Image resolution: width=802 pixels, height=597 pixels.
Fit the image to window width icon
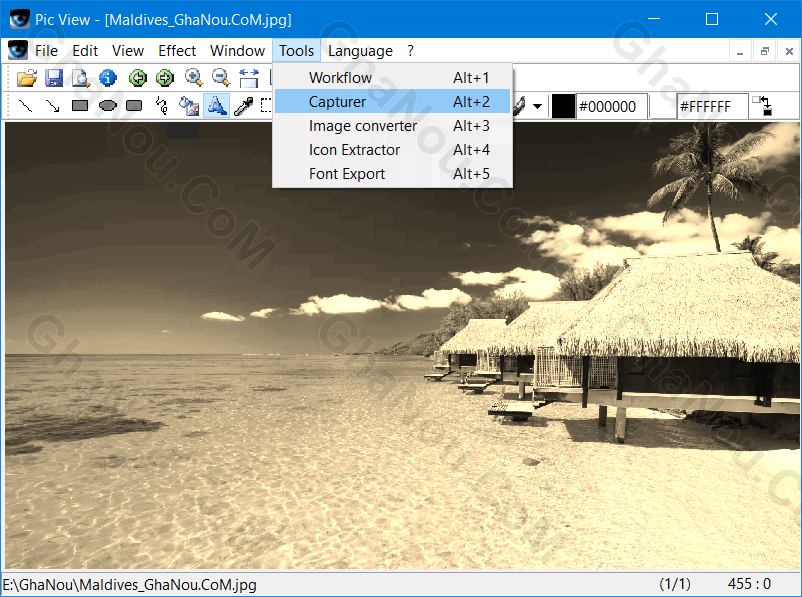point(249,78)
